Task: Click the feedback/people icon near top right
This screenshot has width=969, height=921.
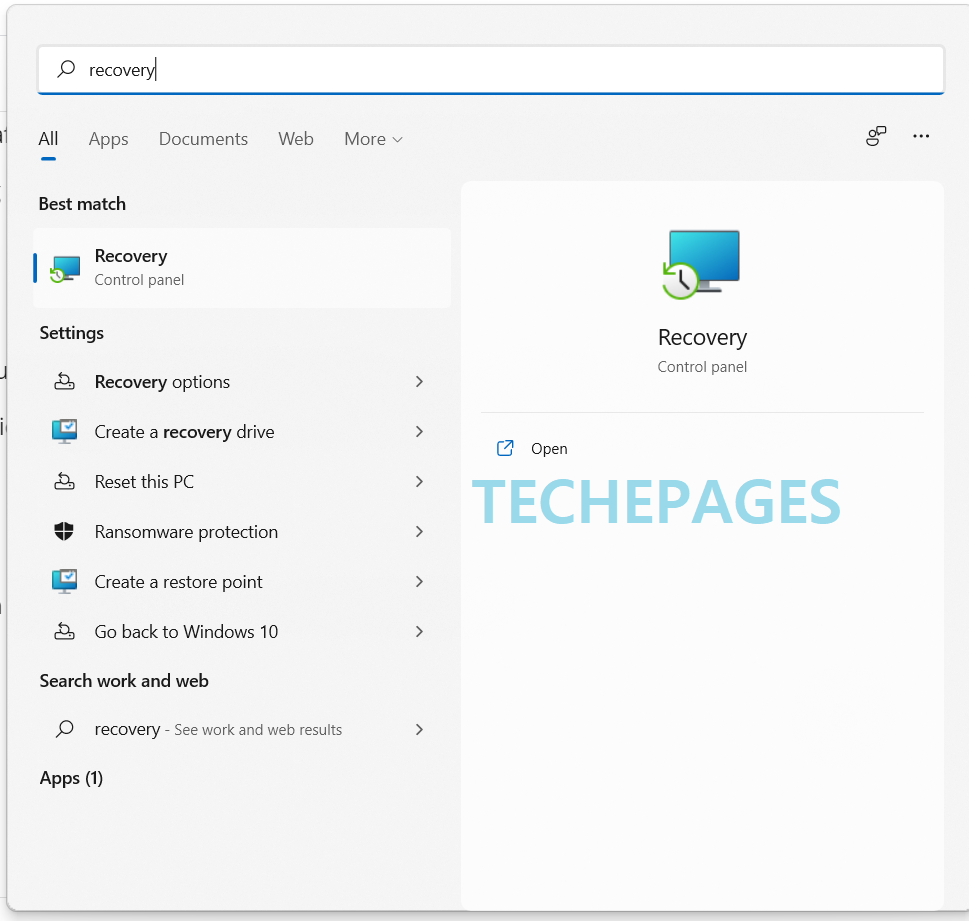Action: (876, 137)
